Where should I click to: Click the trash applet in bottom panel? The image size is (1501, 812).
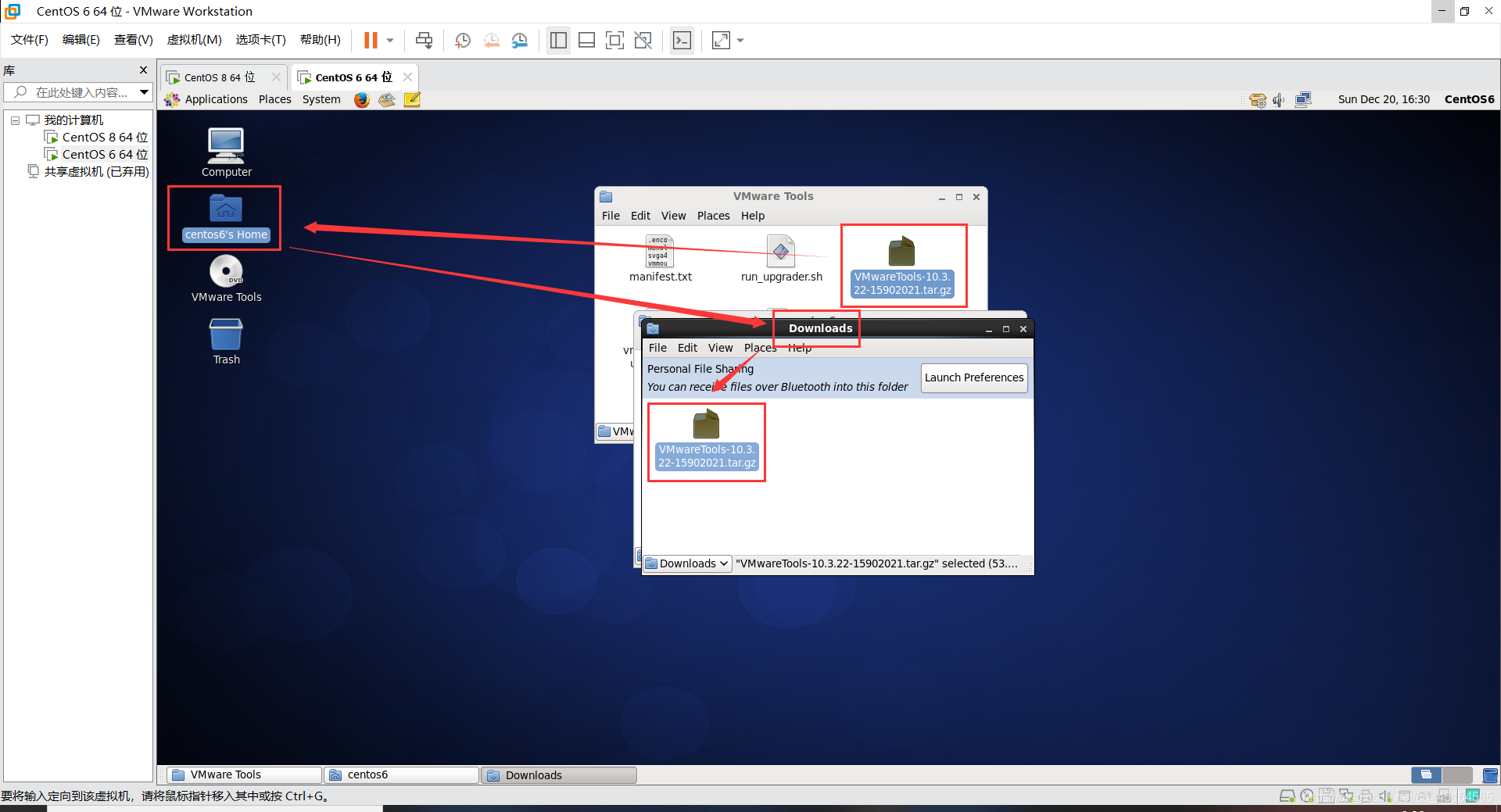pos(1490,774)
